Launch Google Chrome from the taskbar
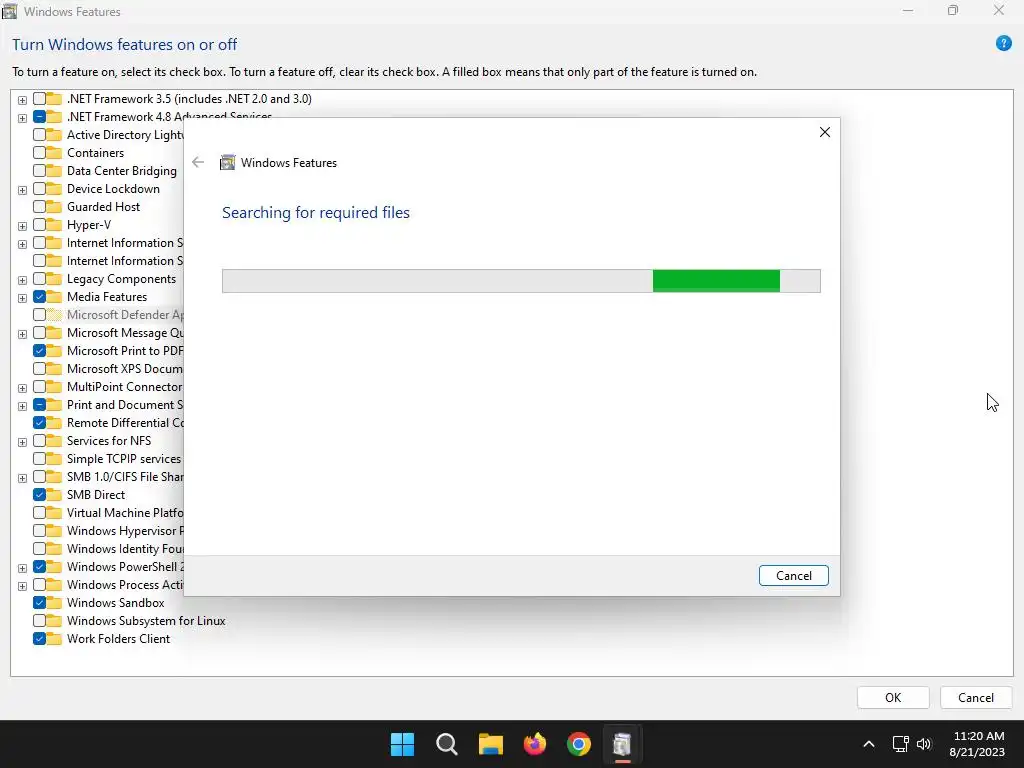Image resolution: width=1024 pixels, height=768 pixels. coord(579,744)
